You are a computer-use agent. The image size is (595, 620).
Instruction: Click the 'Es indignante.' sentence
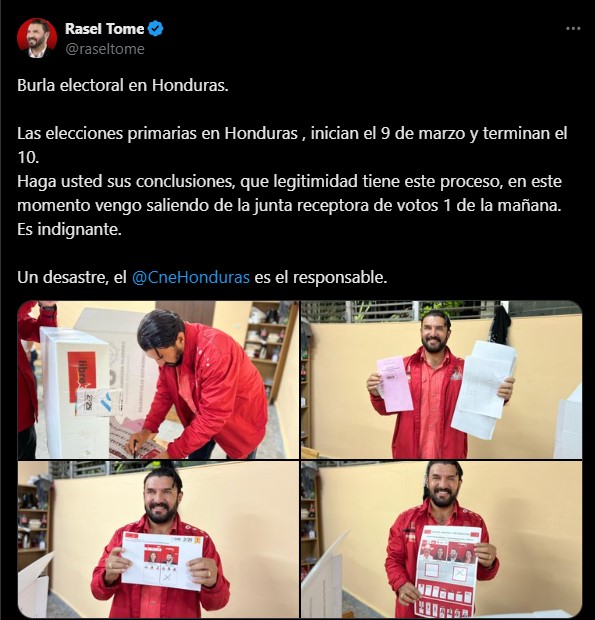(x=69, y=229)
